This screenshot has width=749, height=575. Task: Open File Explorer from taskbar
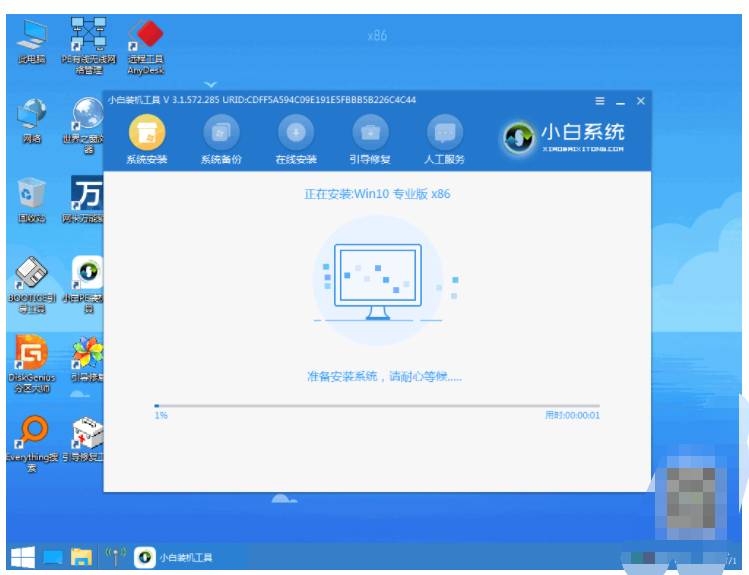(81, 557)
